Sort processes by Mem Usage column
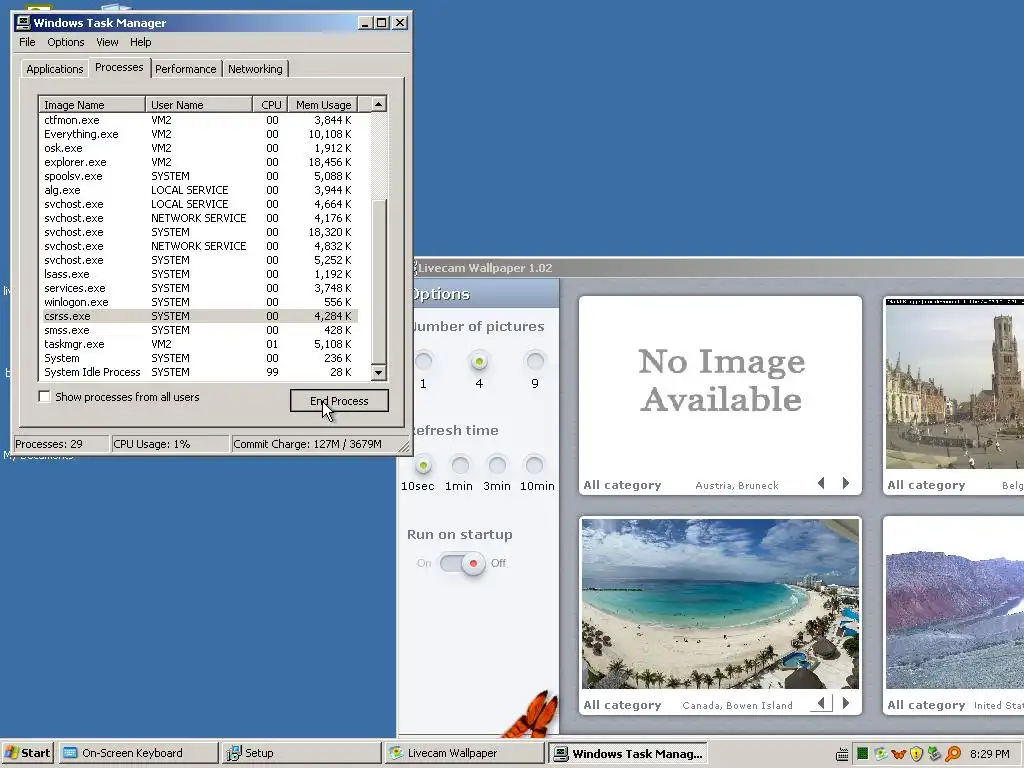The height and width of the screenshot is (768, 1024). [323, 104]
